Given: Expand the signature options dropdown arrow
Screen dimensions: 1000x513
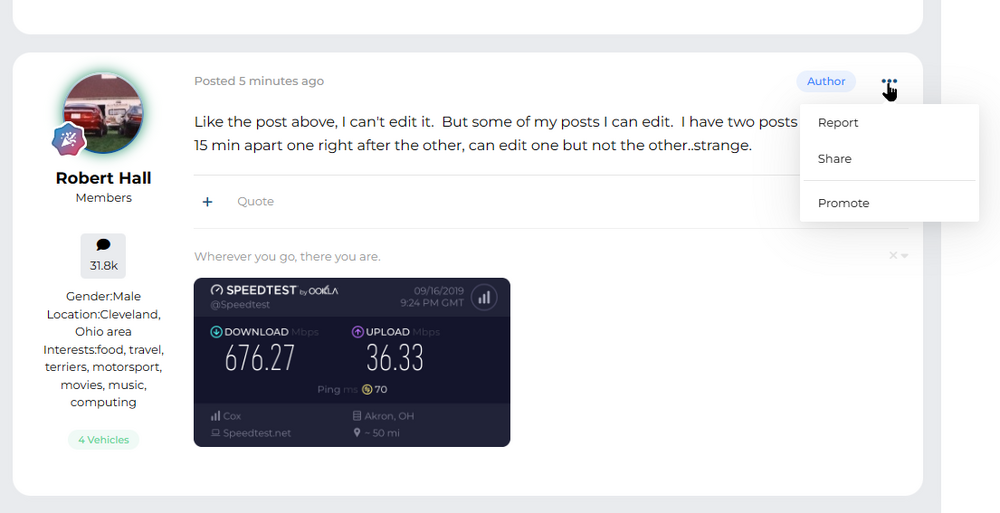Looking at the screenshot, I should (905, 256).
